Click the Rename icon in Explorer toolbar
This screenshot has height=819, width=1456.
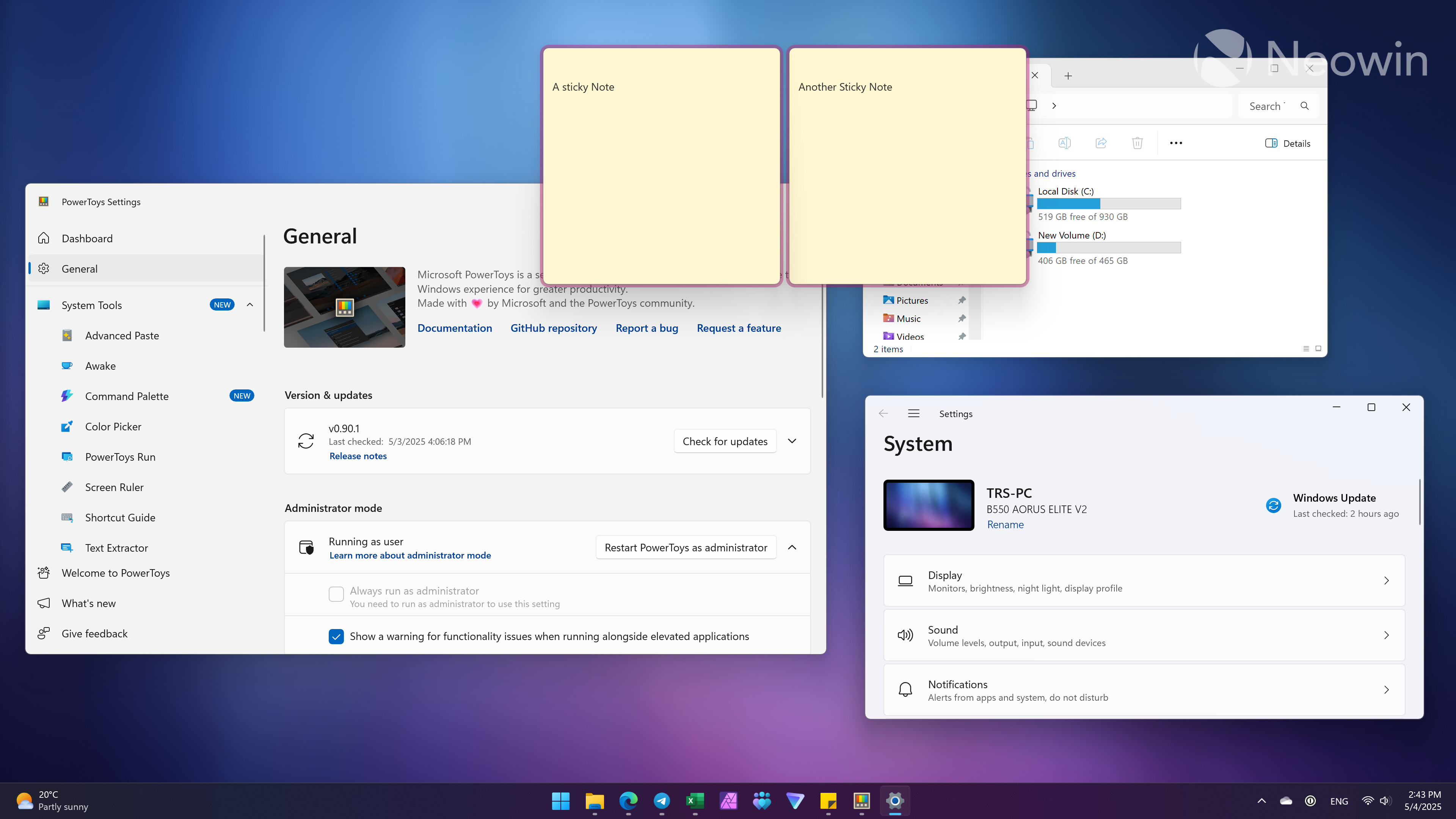click(x=1064, y=143)
